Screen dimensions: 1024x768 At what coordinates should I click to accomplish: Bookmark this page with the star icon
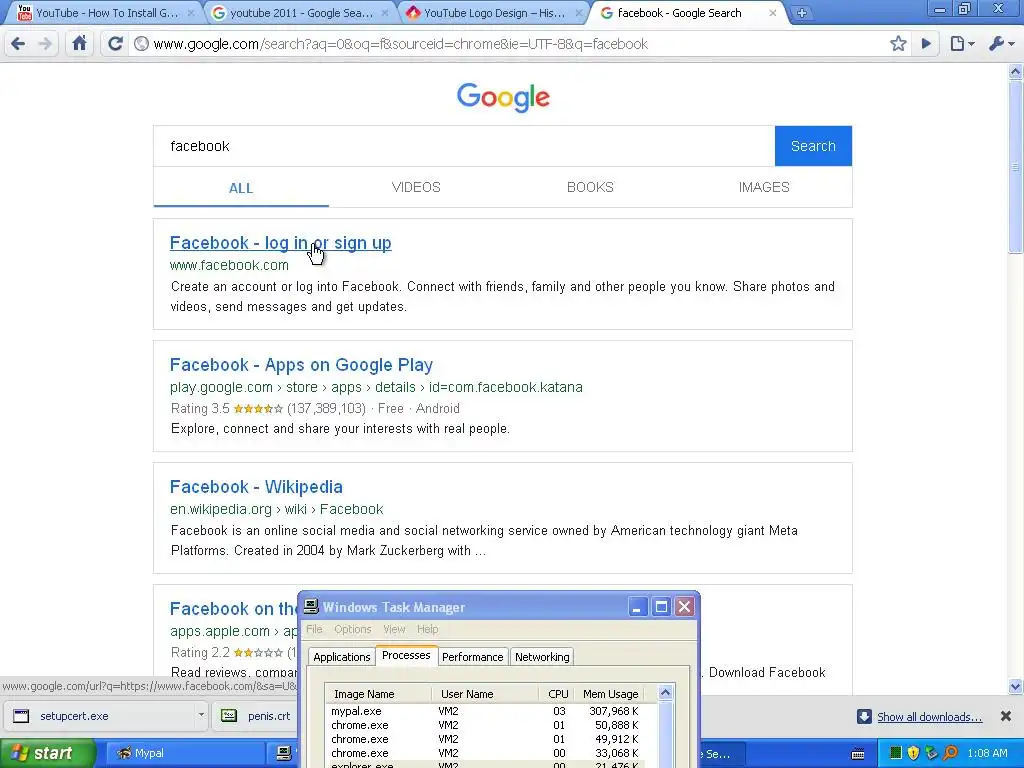898,44
